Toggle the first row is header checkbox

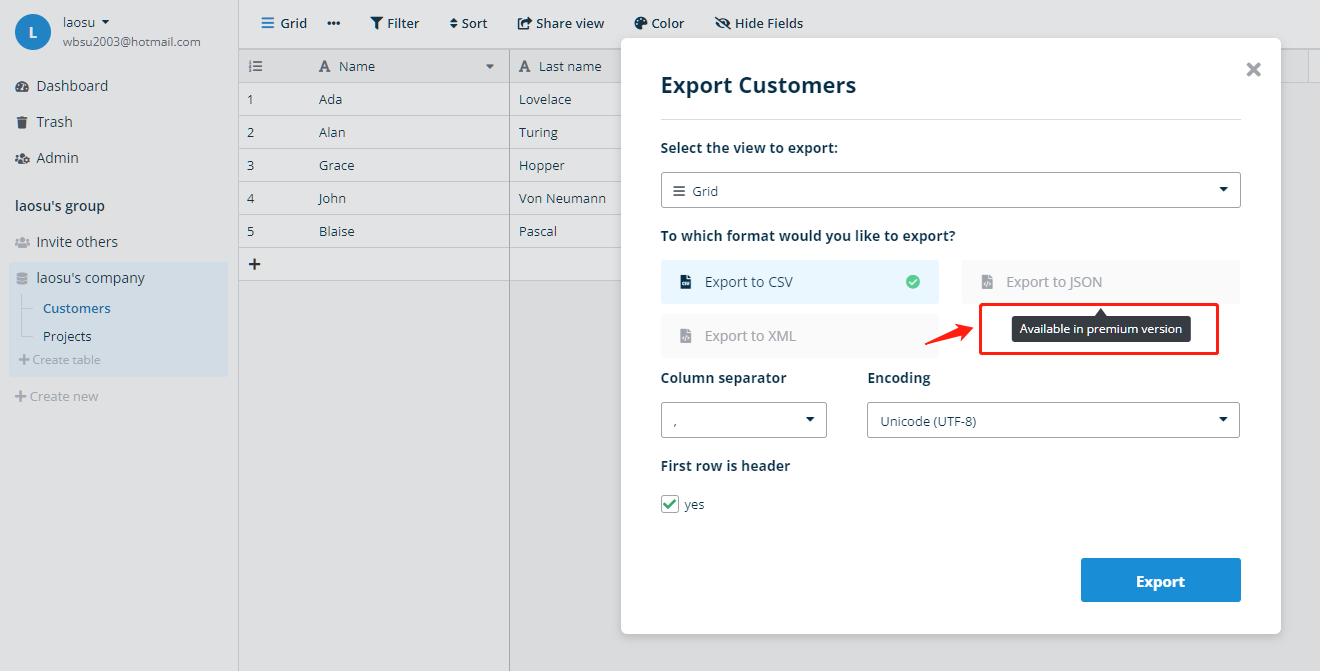pos(670,504)
